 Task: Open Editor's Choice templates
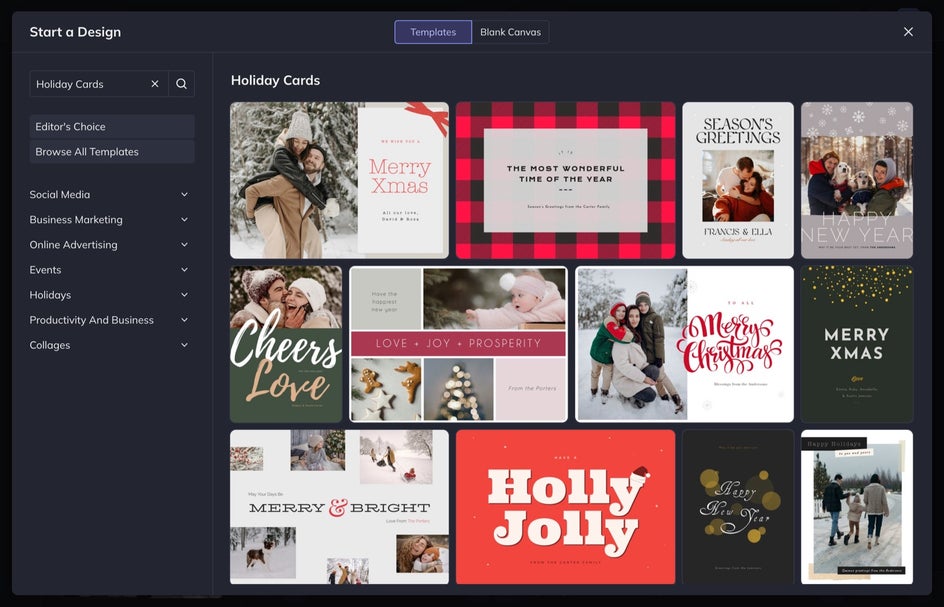pos(112,126)
